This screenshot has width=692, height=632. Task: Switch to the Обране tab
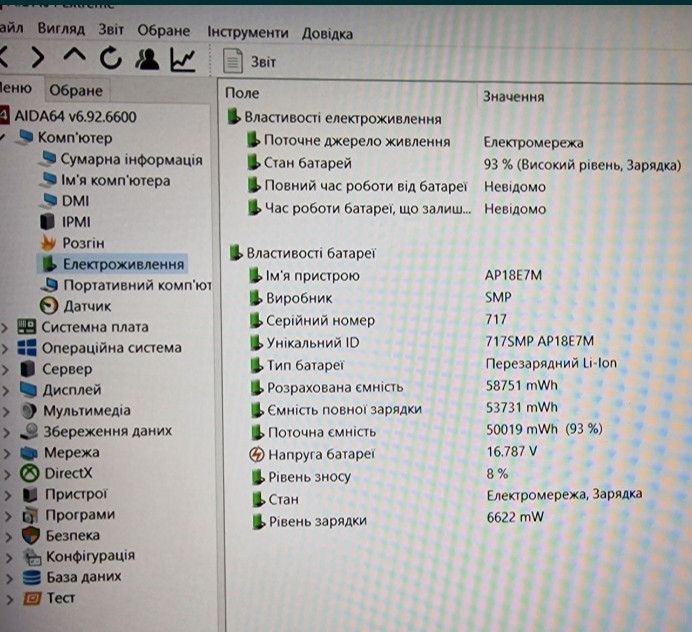pyautogui.click(x=75, y=90)
